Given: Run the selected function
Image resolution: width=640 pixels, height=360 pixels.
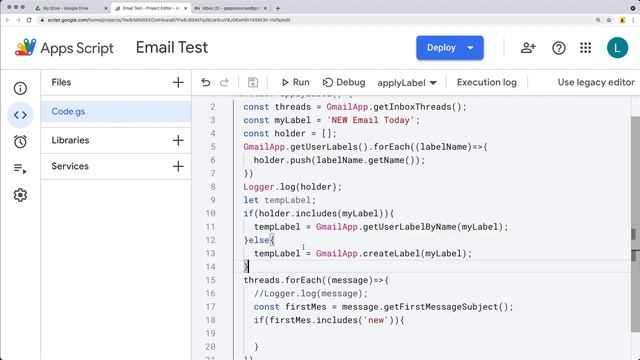Looking at the screenshot, I should 296,82.
